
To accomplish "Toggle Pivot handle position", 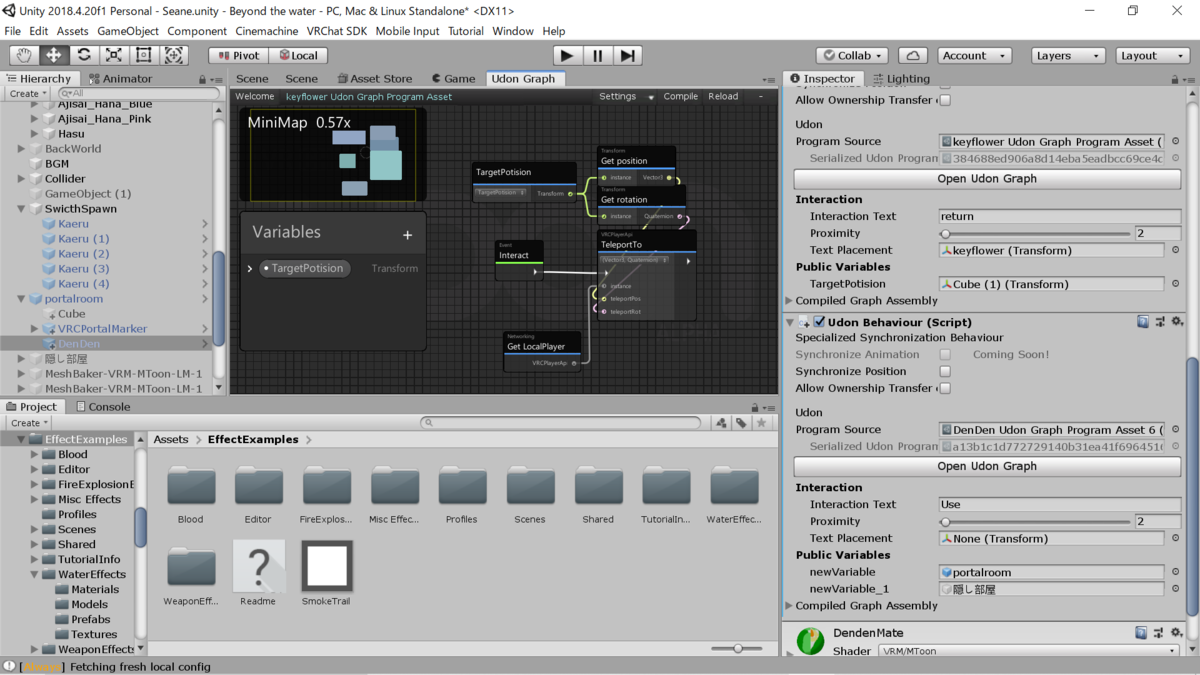I will (x=238, y=56).
